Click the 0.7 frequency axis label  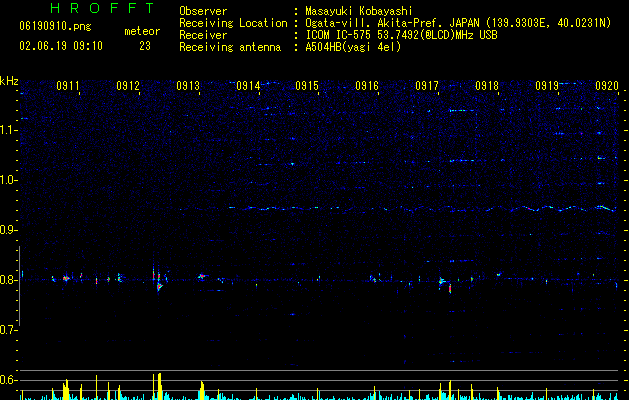click(9, 330)
